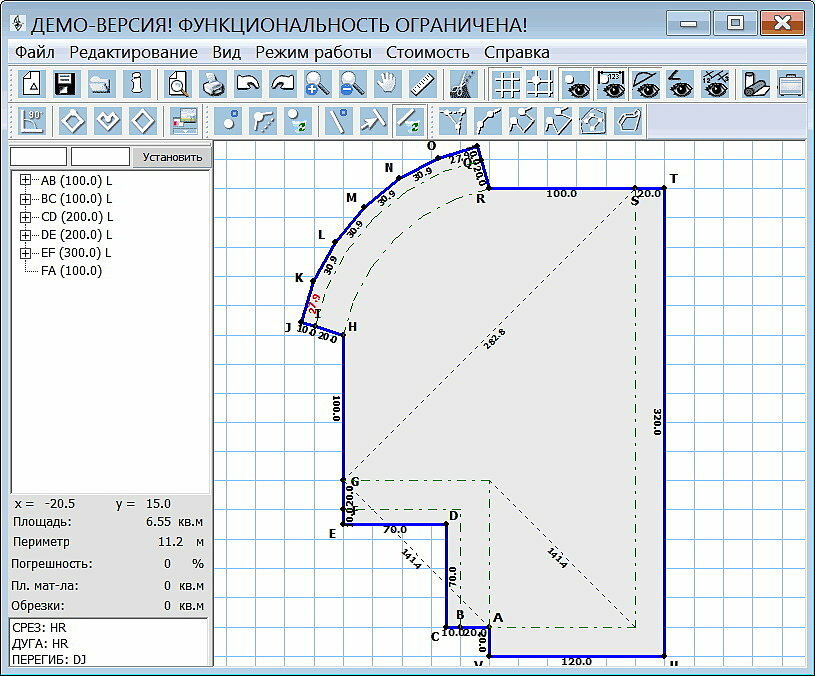815x676 pixels.
Task: Select the first zigzag polyline tool
Action: point(522,121)
